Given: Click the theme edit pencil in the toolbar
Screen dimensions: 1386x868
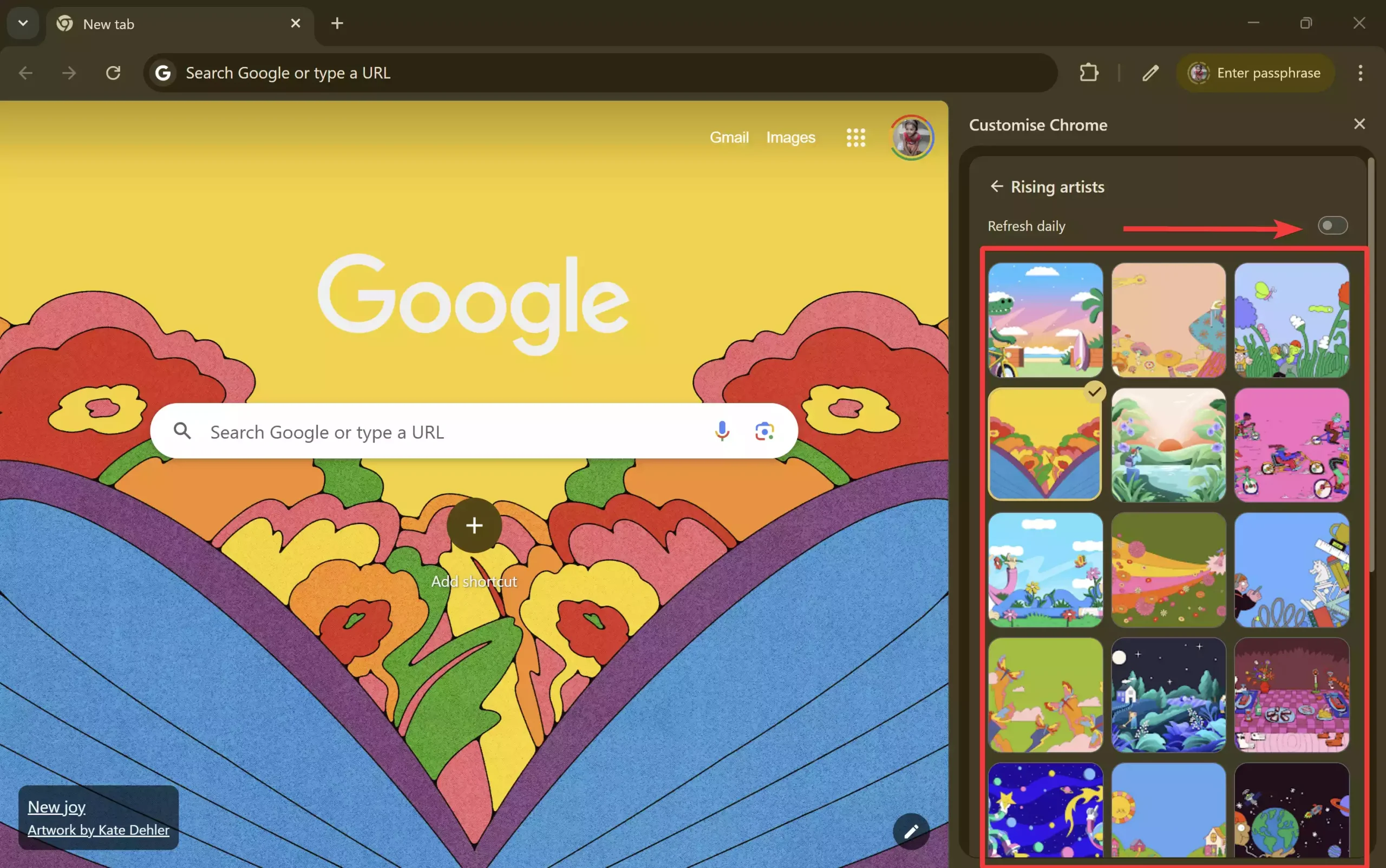Looking at the screenshot, I should tap(1150, 73).
